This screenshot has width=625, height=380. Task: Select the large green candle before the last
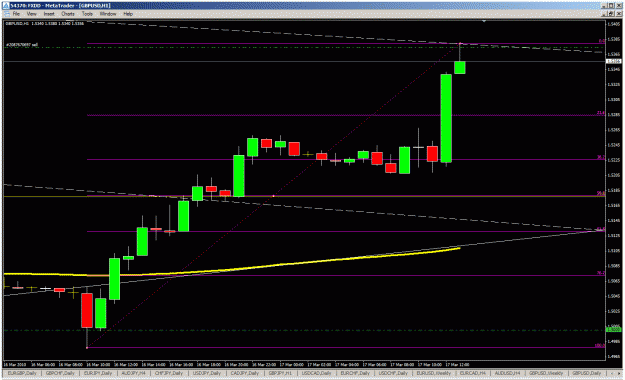point(446,118)
